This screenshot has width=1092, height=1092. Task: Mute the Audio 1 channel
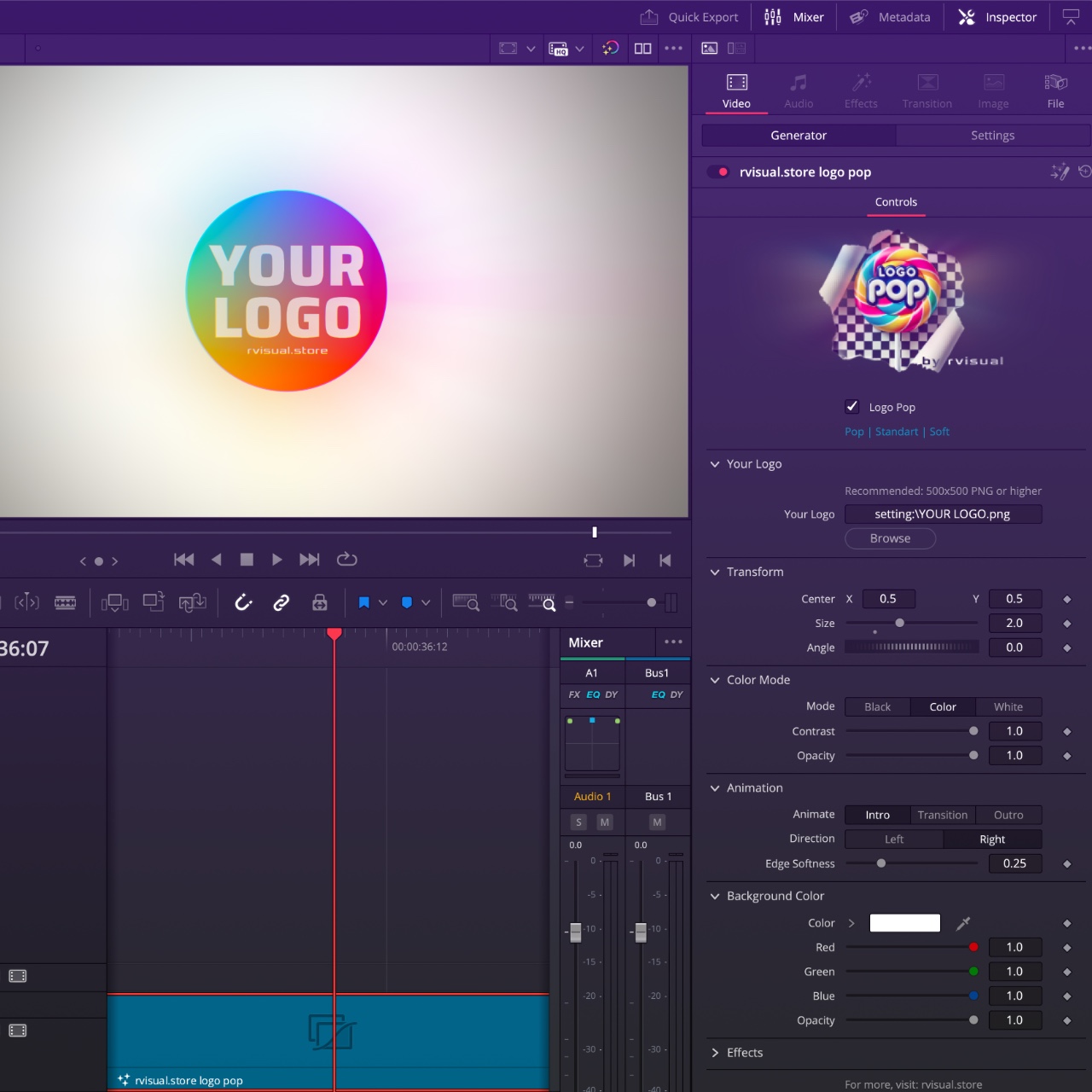[x=605, y=822]
